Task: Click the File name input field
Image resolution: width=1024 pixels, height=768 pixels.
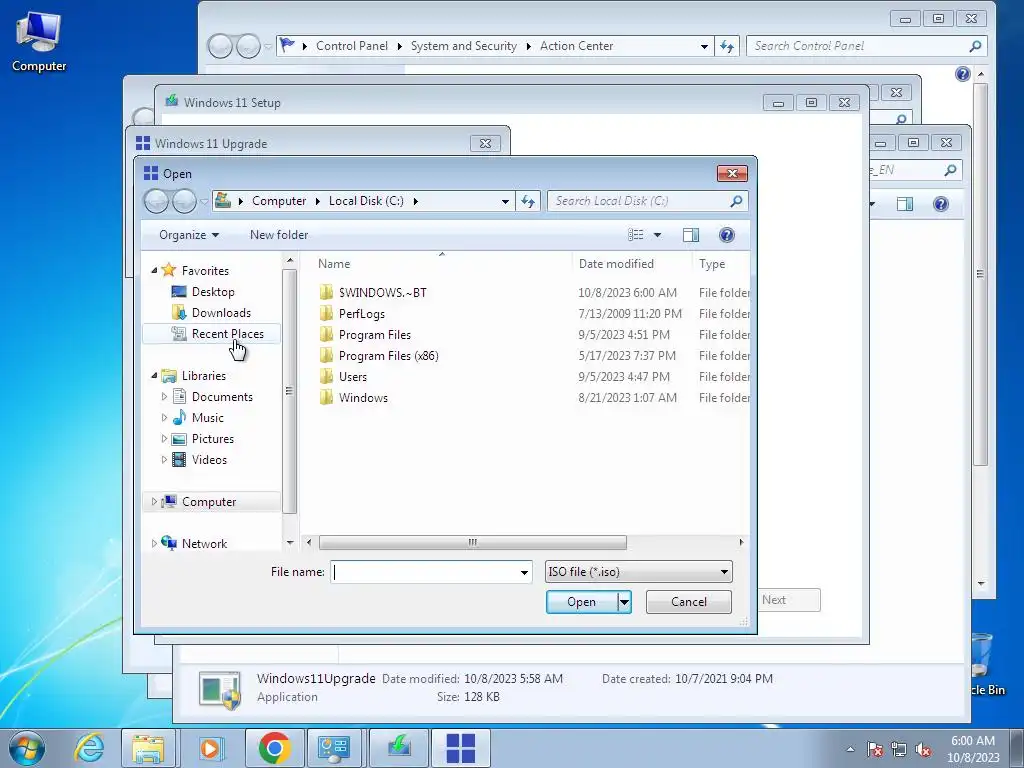Action: pos(424,572)
